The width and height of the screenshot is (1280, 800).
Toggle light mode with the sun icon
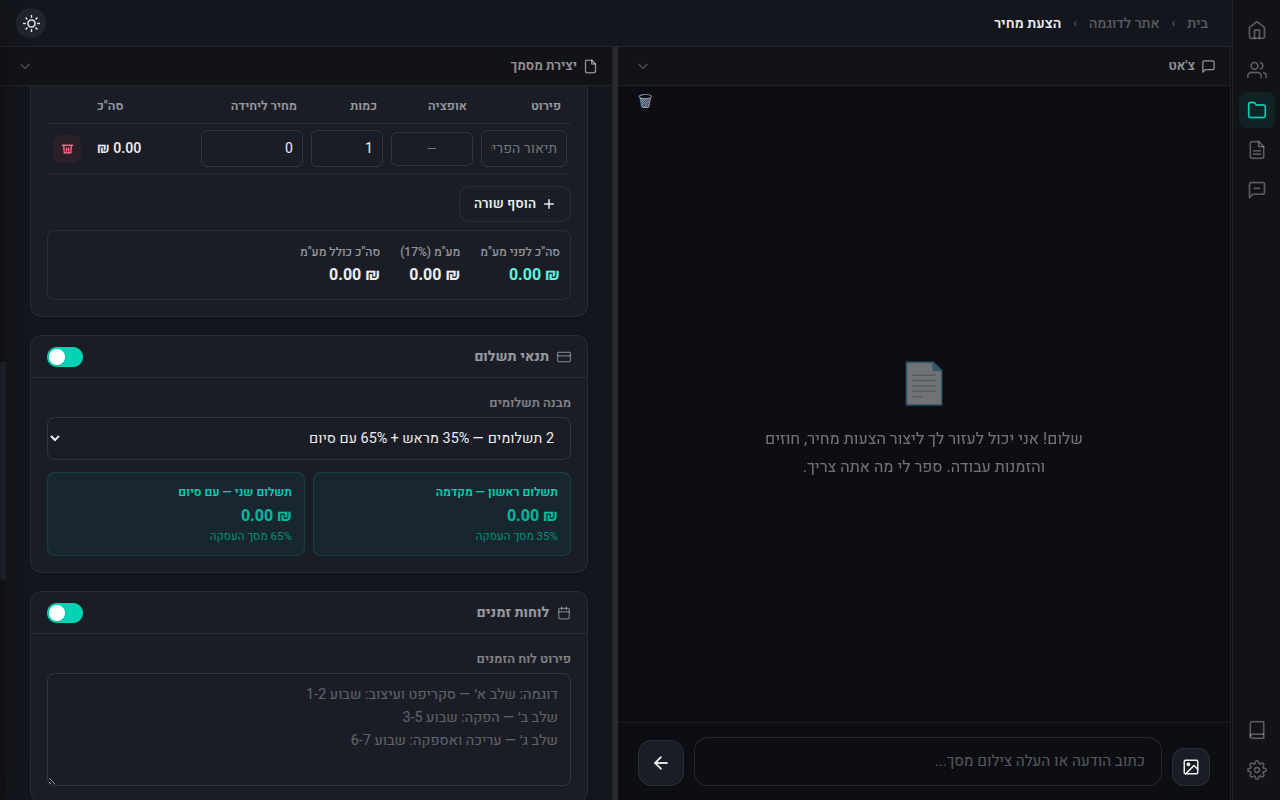pyautogui.click(x=31, y=23)
